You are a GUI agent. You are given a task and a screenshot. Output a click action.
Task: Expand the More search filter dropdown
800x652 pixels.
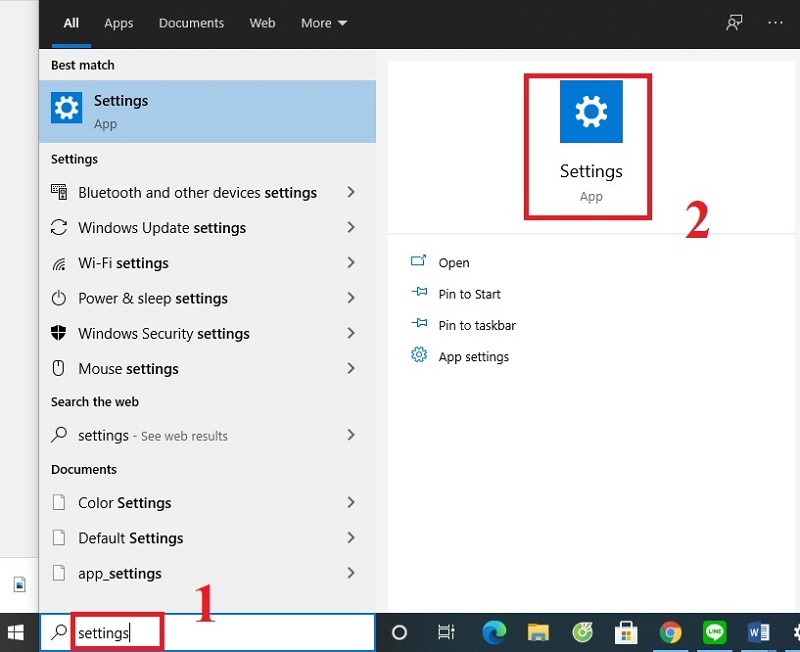[x=322, y=22]
